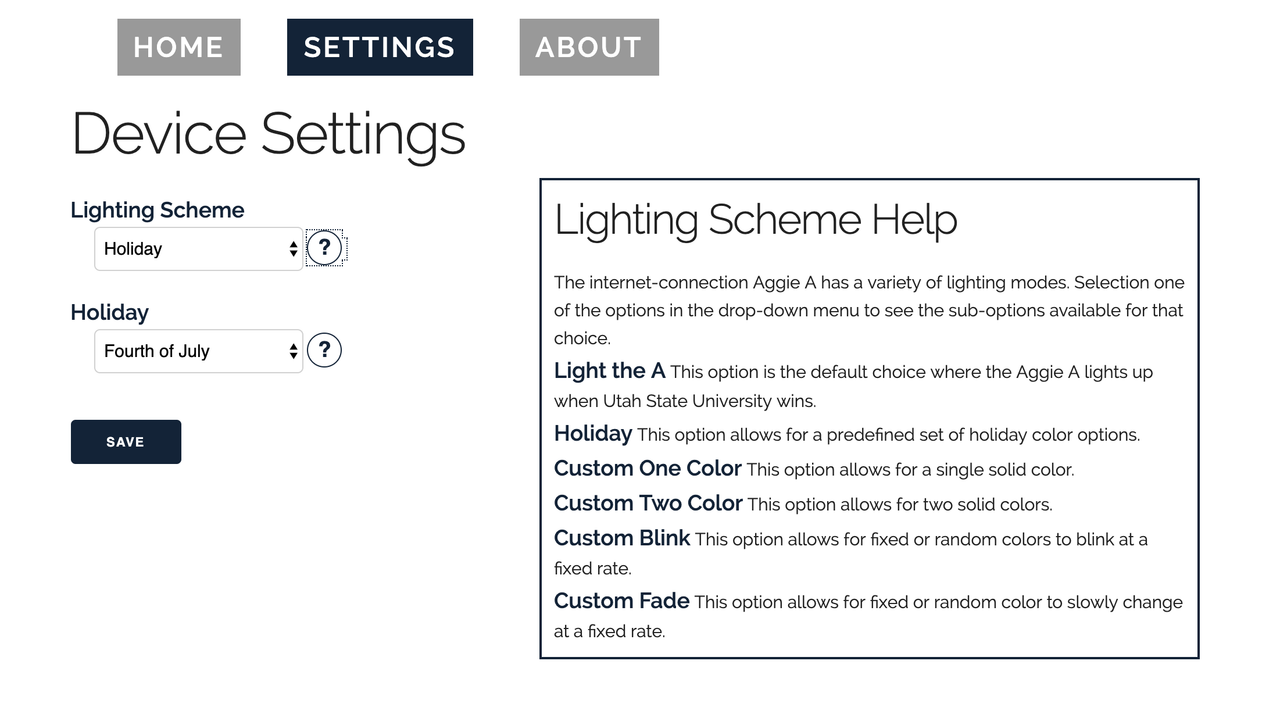Open the About page tab
The width and height of the screenshot is (1280, 728).
pos(589,47)
